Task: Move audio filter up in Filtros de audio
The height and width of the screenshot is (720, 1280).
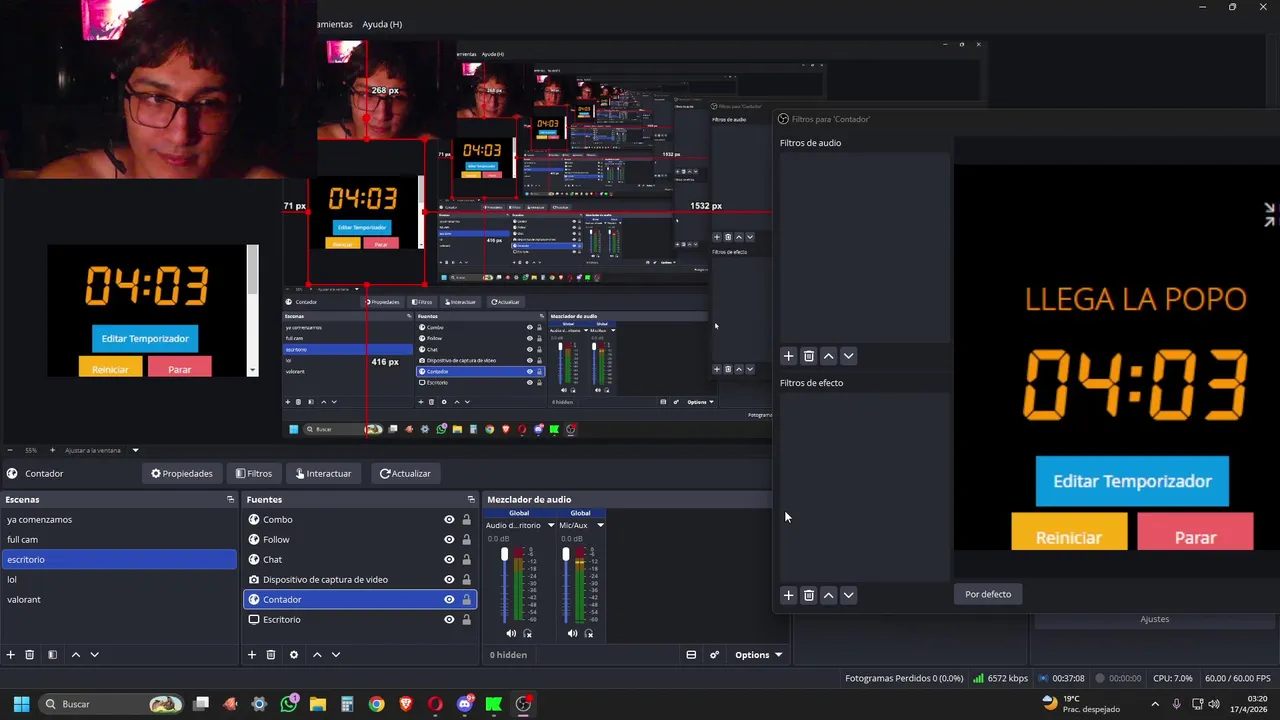Action: click(828, 356)
